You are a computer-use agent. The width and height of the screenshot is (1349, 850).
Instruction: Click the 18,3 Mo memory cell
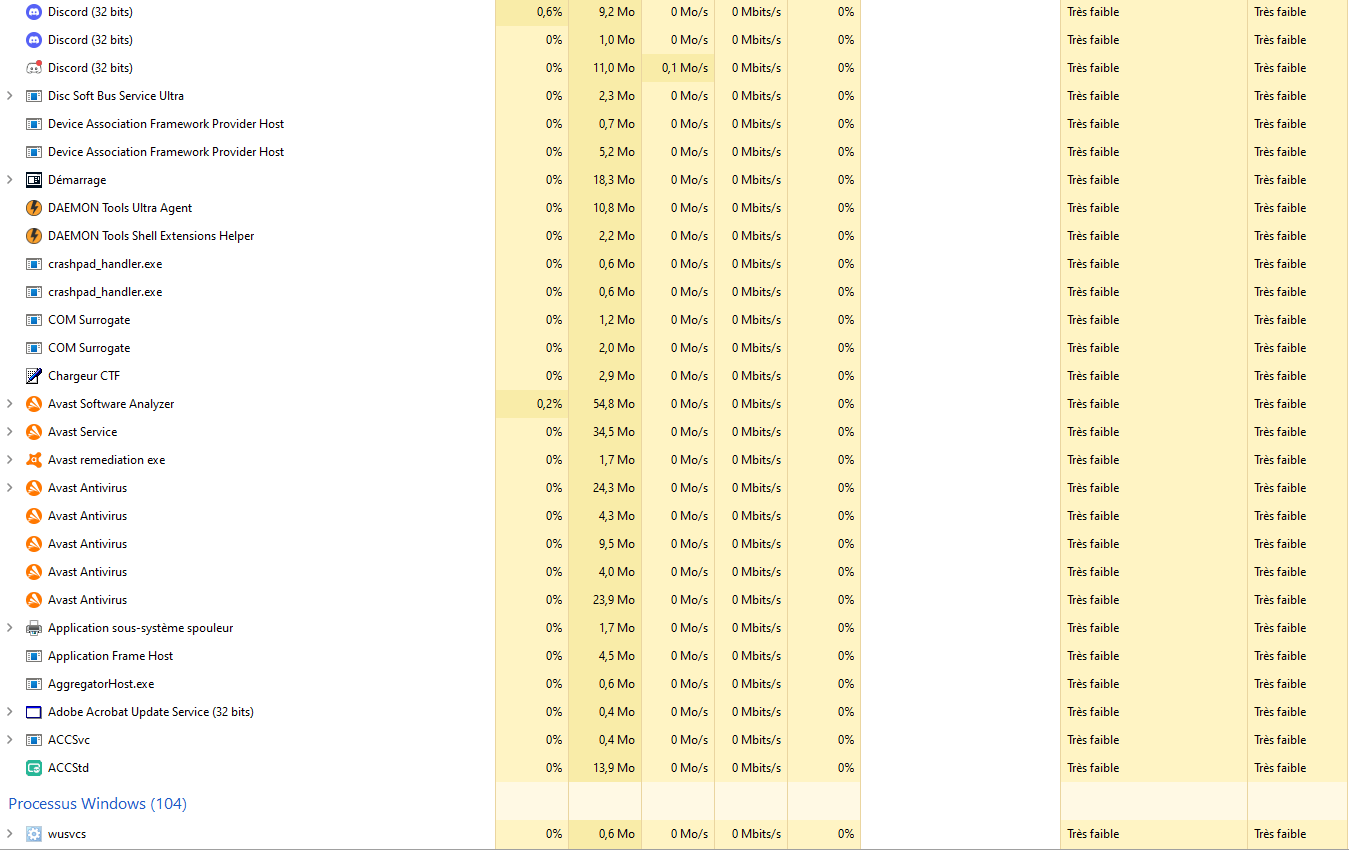pyautogui.click(x=605, y=180)
